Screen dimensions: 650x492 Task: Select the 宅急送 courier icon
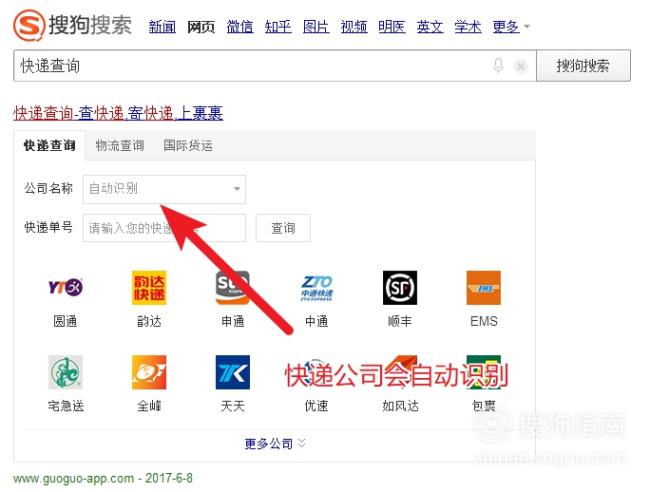click(x=65, y=372)
